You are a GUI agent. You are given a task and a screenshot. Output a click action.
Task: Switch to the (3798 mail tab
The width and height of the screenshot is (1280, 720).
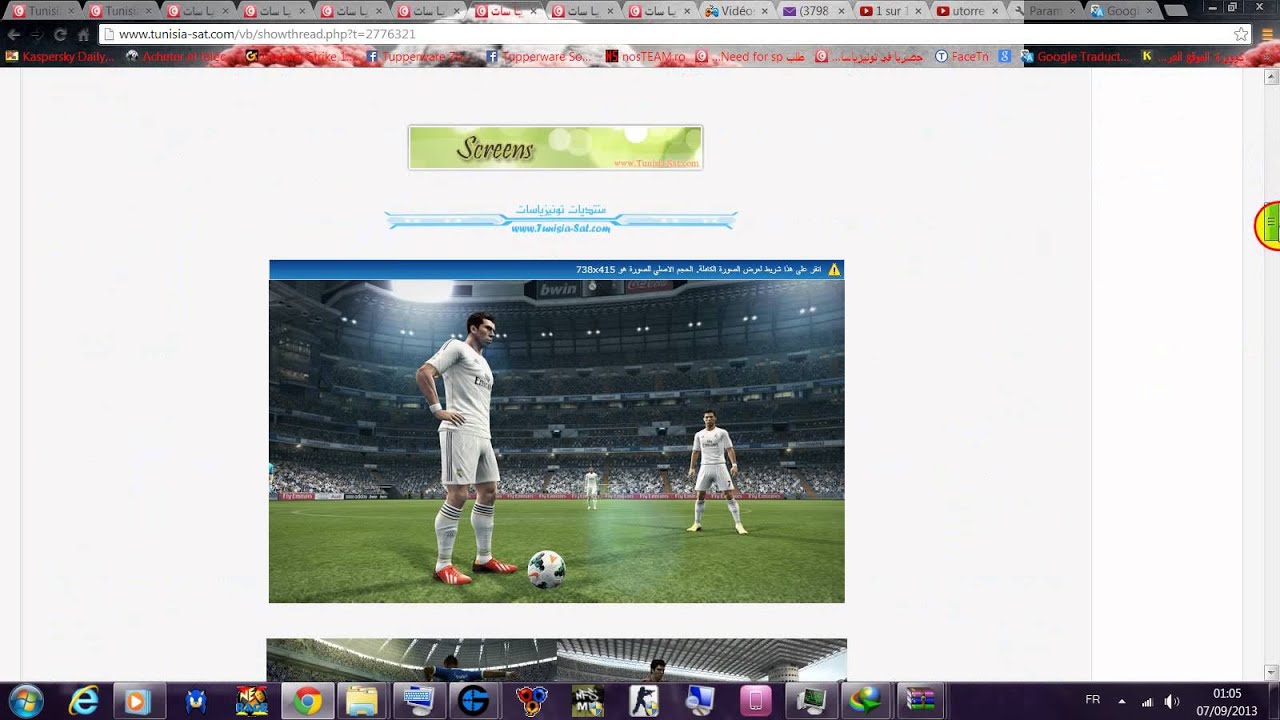814,11
